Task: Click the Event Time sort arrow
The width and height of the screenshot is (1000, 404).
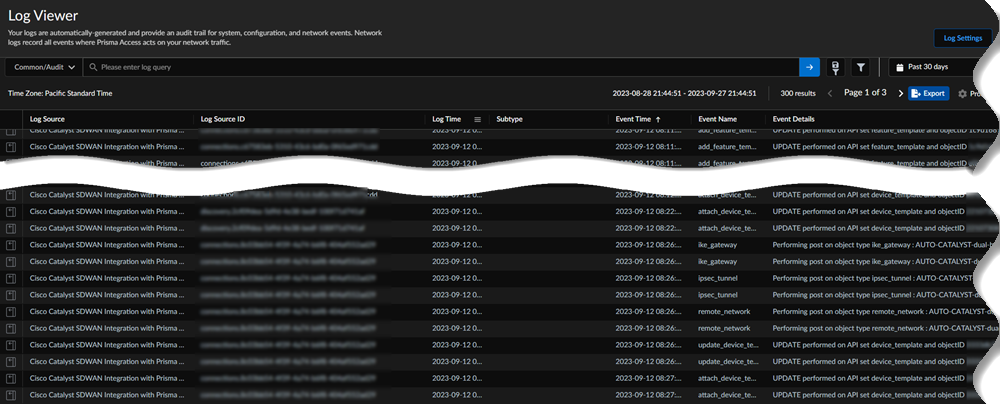Action: coord(658,119)
